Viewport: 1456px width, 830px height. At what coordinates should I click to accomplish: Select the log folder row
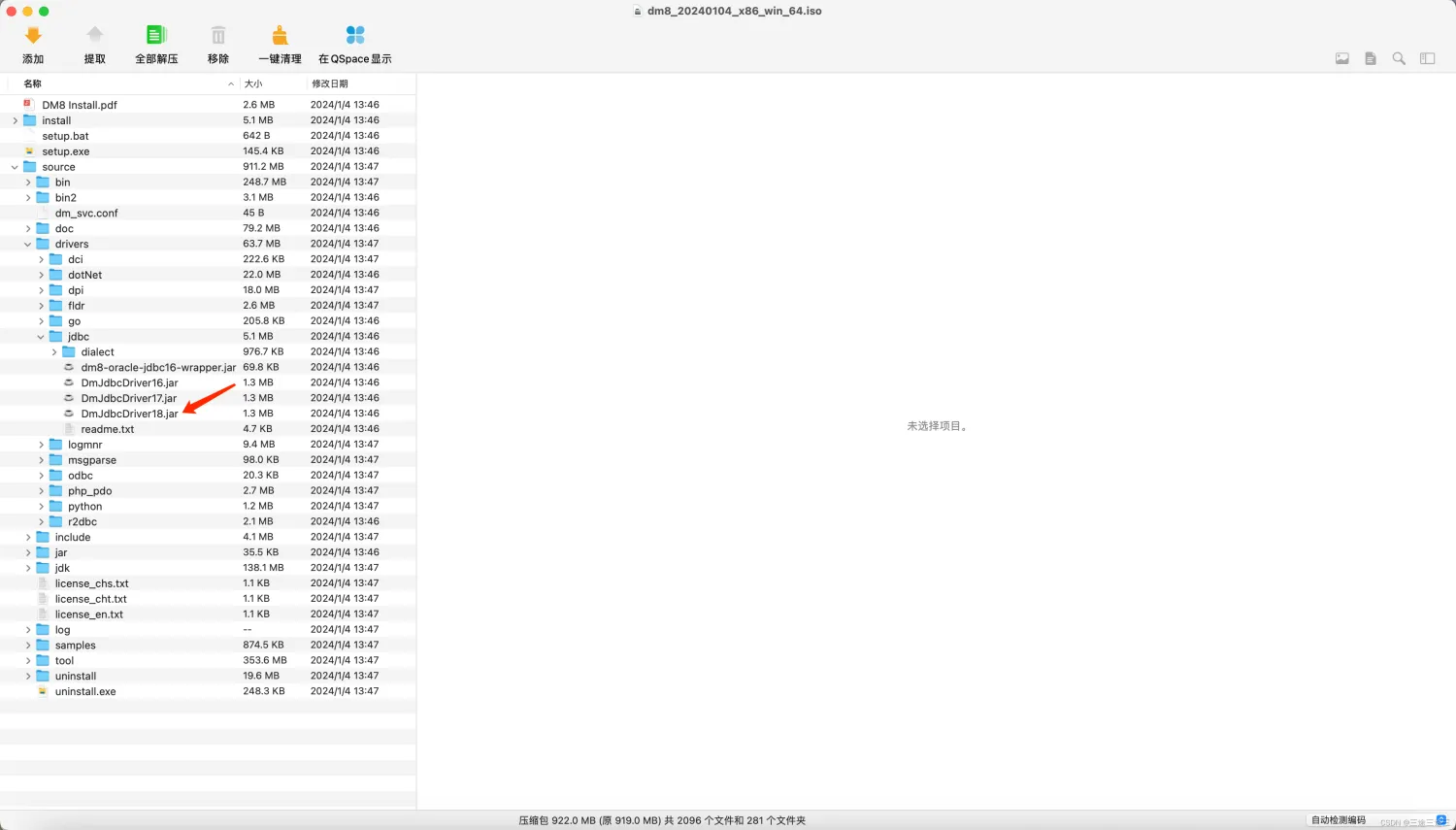pyautogui.click(x=208, y=629)
